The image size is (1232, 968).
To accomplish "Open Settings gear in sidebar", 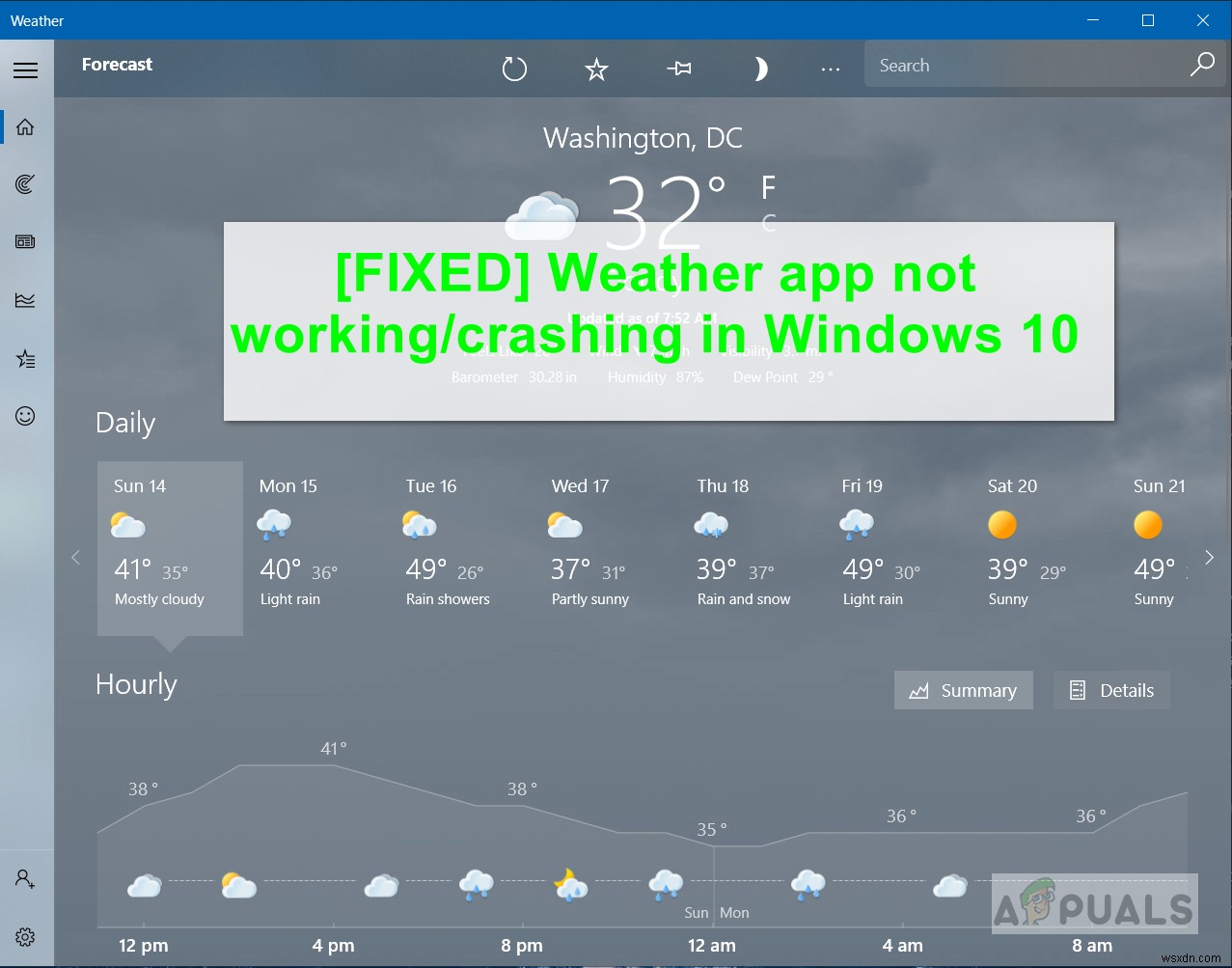I will 26,936.
